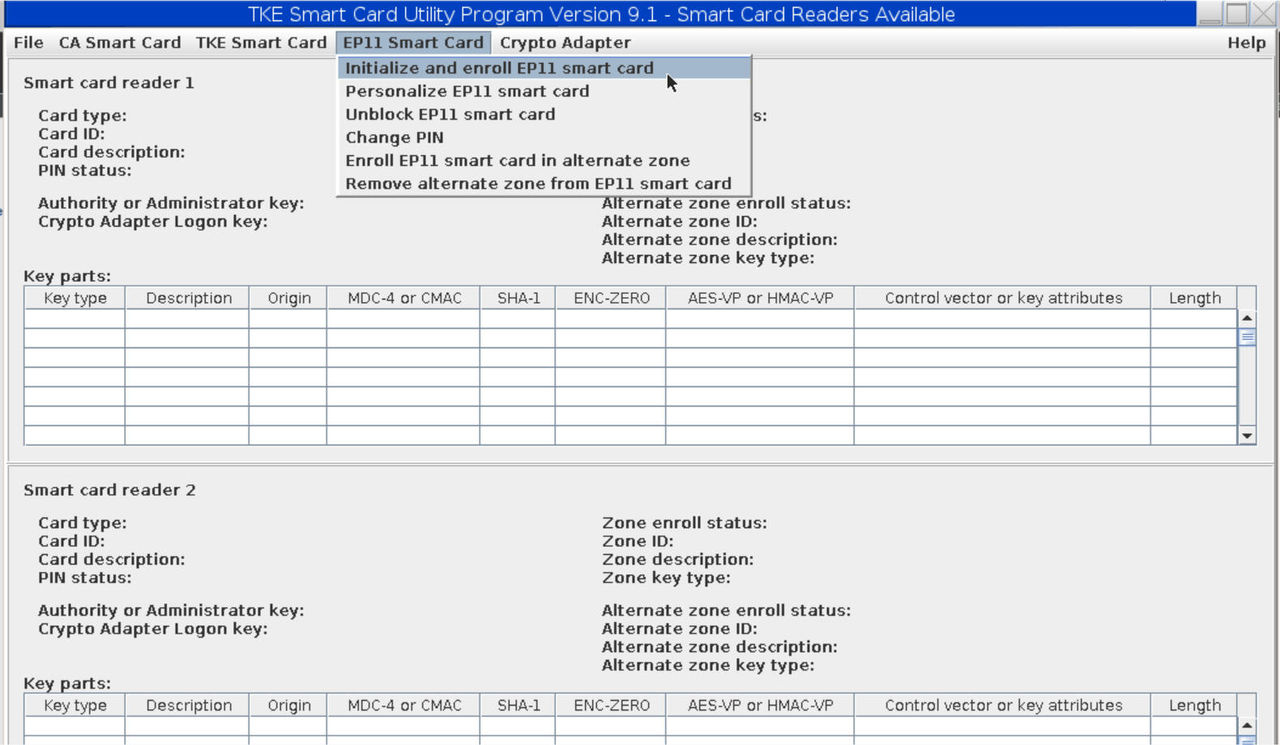Click the Description column header in reader 2
Screen dimensions: 1280x745
pos(188,705)
